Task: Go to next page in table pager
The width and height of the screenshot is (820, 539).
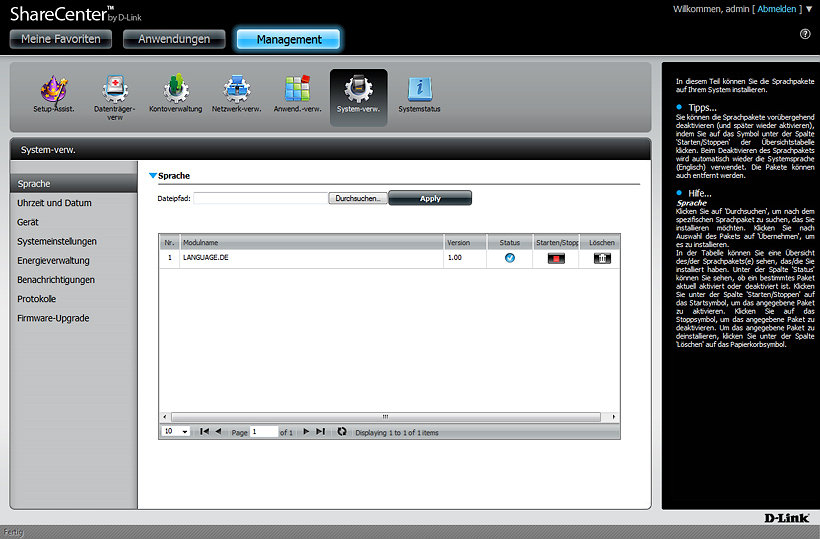Action: pyautogui.click(x=306, y=431)
